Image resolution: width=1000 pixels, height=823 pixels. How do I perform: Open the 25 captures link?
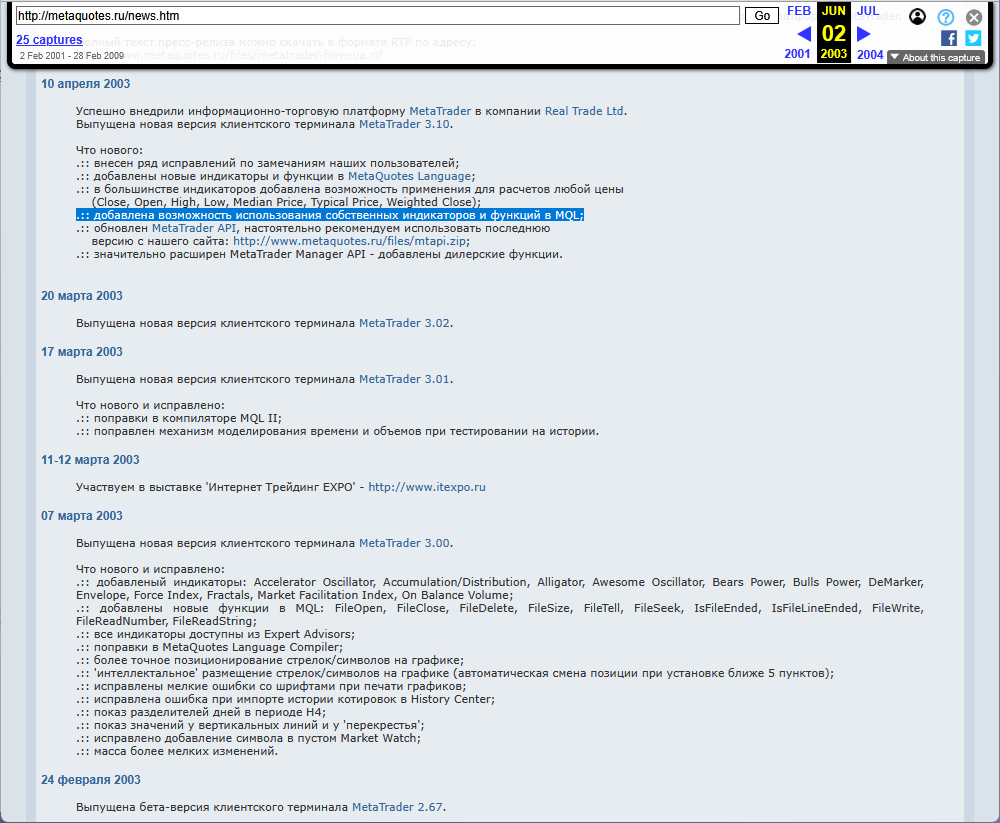(49, 40)
